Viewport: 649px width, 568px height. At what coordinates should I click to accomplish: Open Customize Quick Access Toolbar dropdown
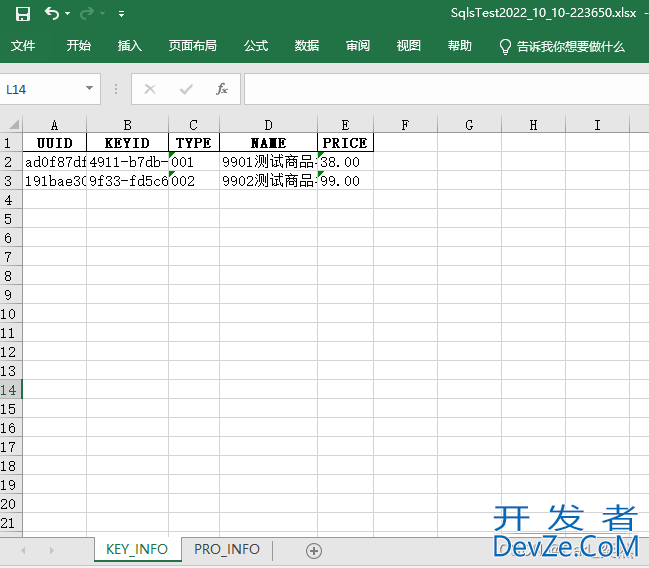[121, 14]
